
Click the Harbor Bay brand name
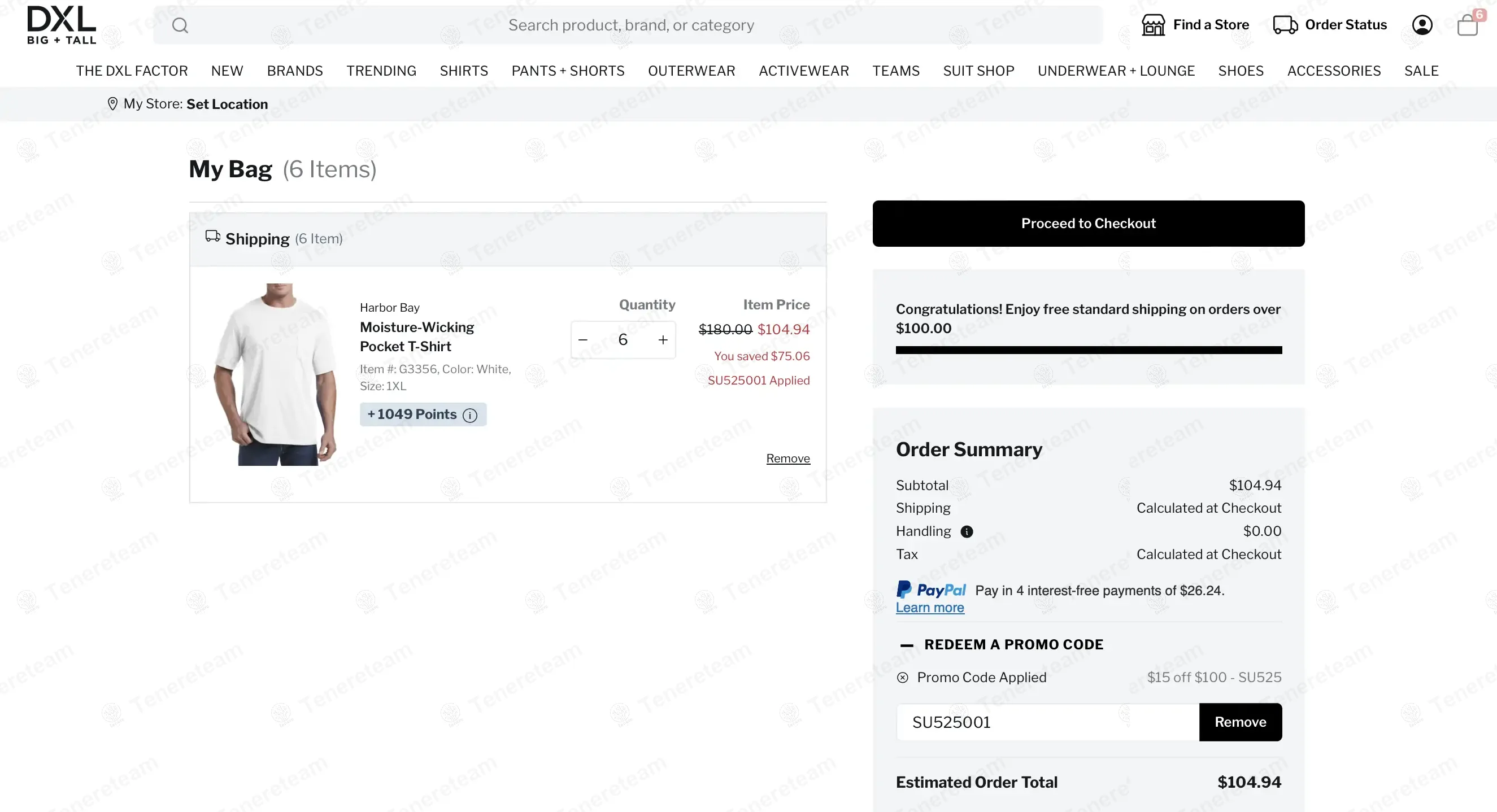[x=389, y=307]
